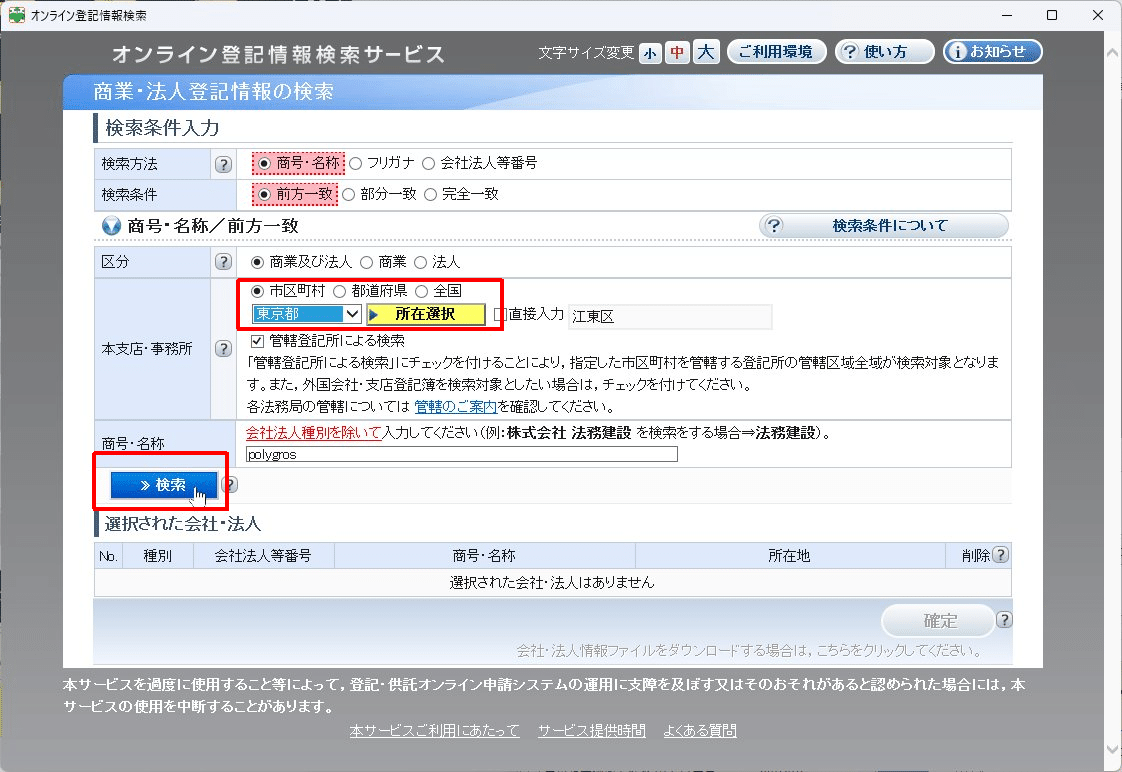Open the ご利用環境 page

click(x=776, y=52)
